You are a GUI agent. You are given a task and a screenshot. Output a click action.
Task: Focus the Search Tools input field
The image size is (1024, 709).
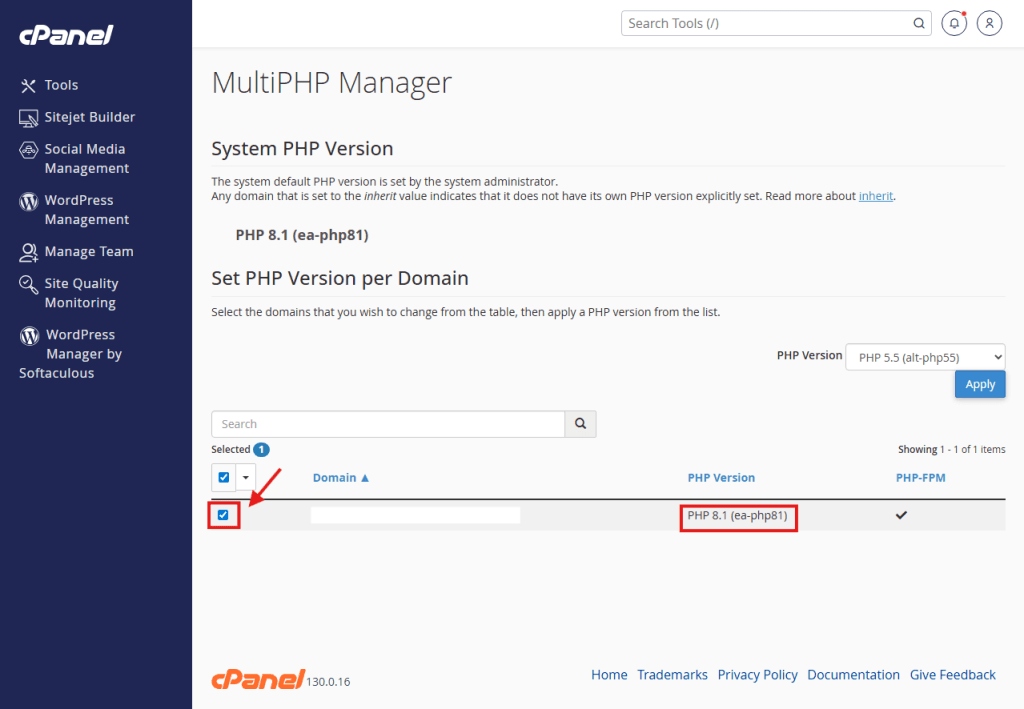(x=765, y=23)
